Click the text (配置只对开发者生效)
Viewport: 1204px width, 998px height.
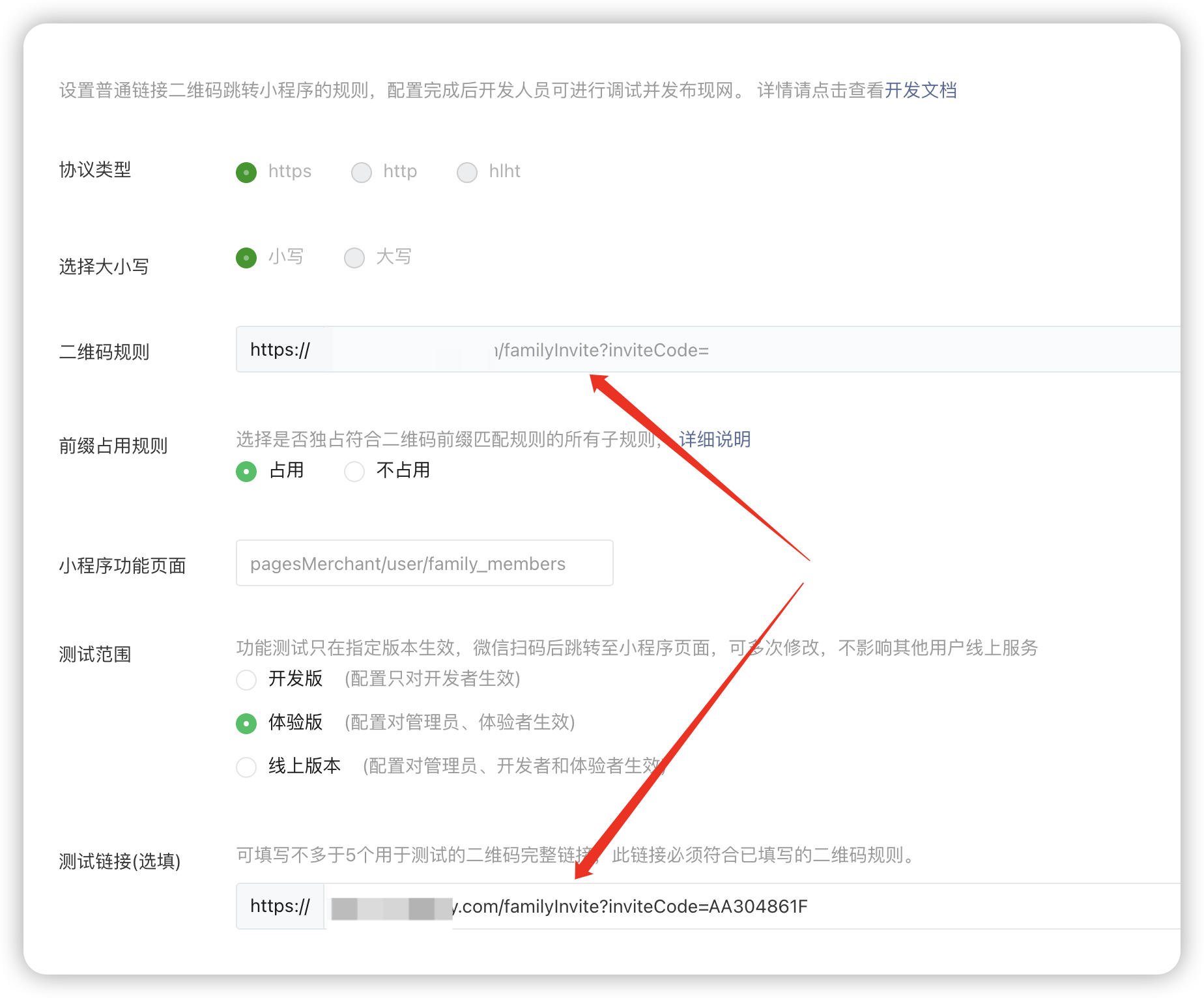[433, 679]
